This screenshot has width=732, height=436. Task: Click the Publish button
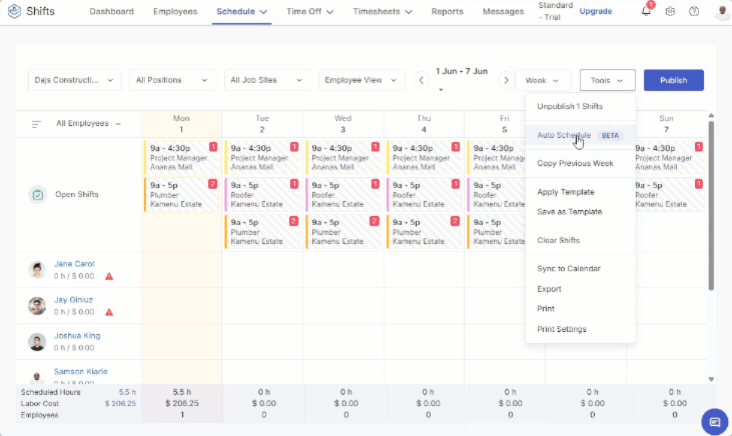(674, 80)
